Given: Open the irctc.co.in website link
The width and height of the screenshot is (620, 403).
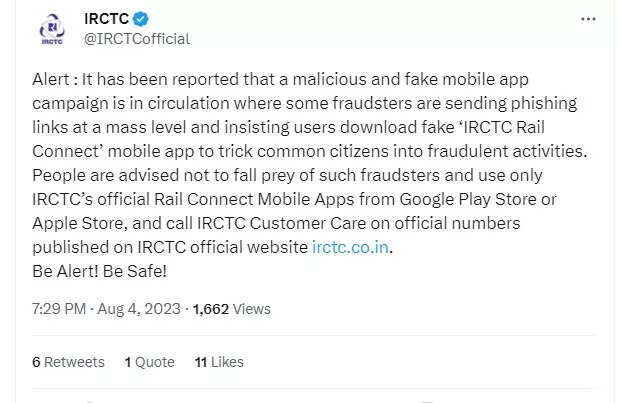Looking at the screenshot, I should (350, 248).
